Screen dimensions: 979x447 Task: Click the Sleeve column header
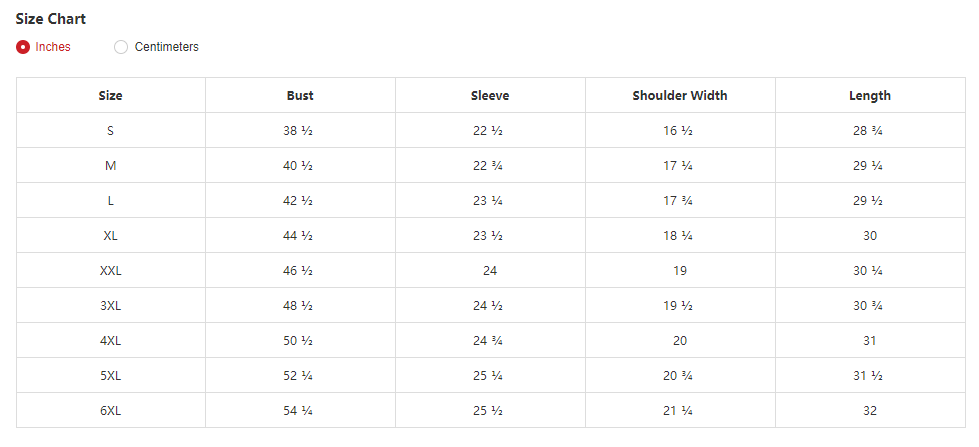[490, 96]
